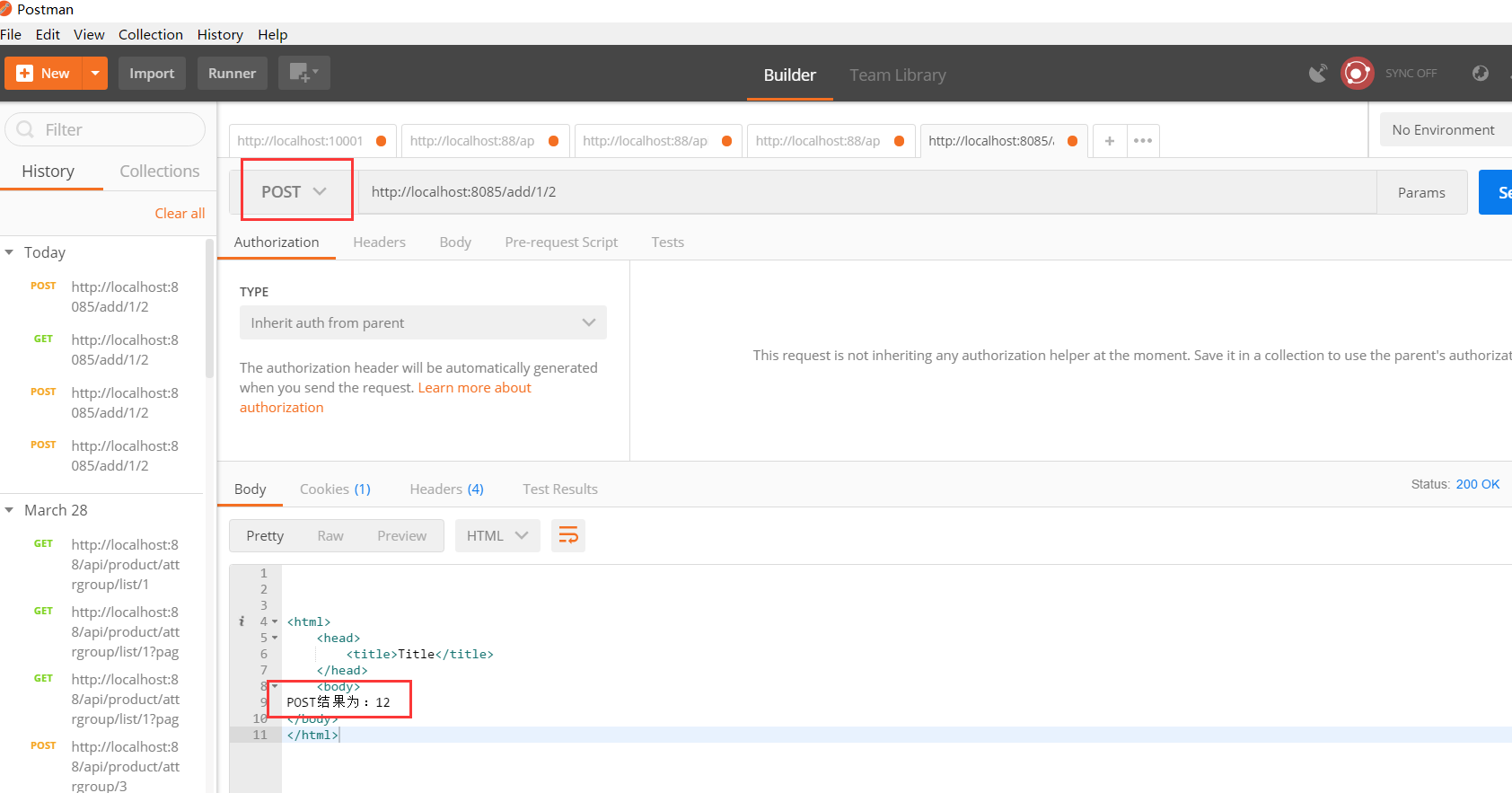Image resolution: width=1512 pixels, height=793 pixels.
Task: Select the response Cookies (1) tab
Action: click(x=335, y=489)
